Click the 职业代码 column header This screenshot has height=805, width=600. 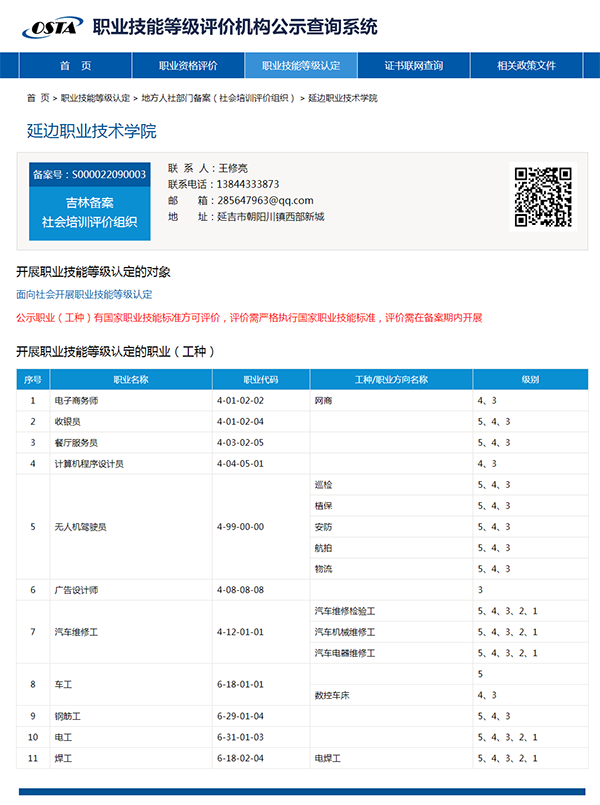(x=260, y=380)
